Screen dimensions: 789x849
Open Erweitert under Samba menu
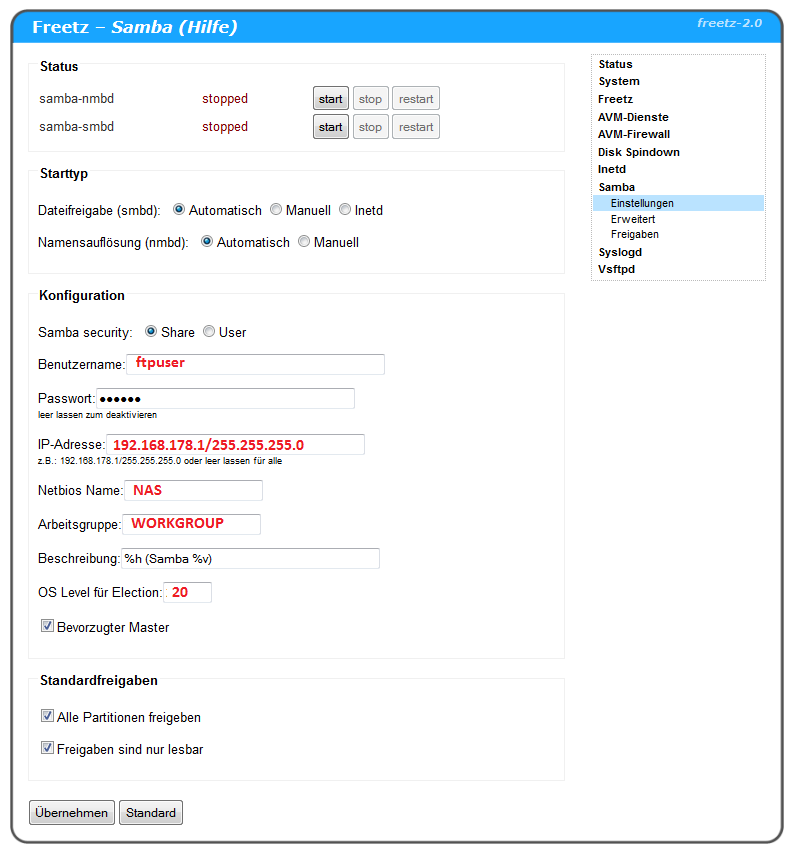pos(633,218)
